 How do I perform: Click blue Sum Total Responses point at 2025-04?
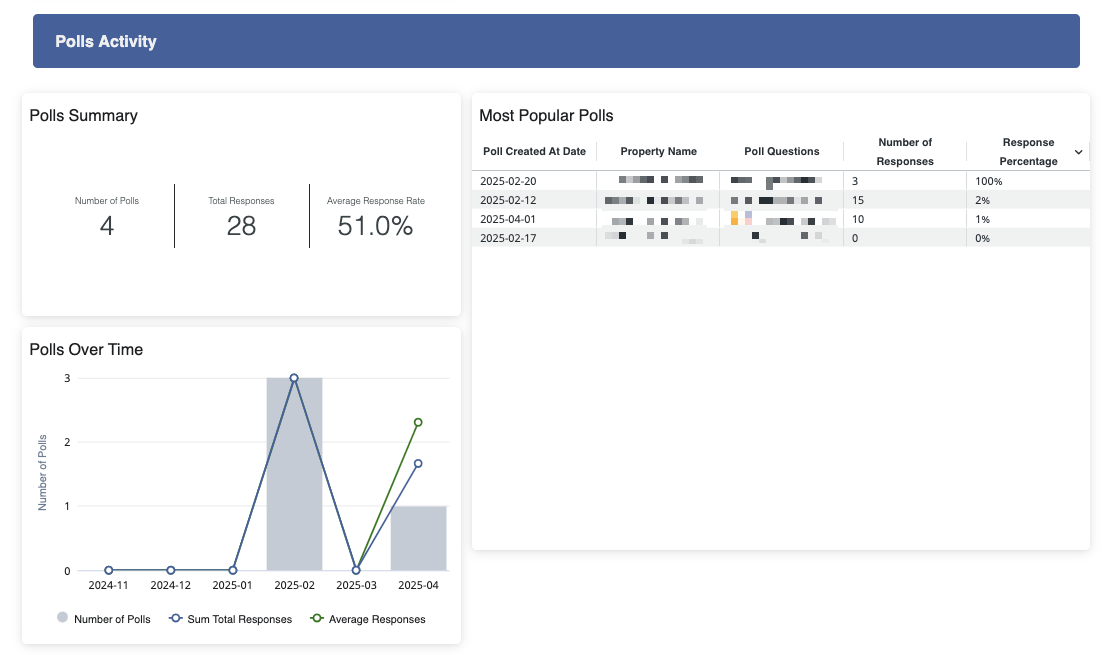pos(418,463)
